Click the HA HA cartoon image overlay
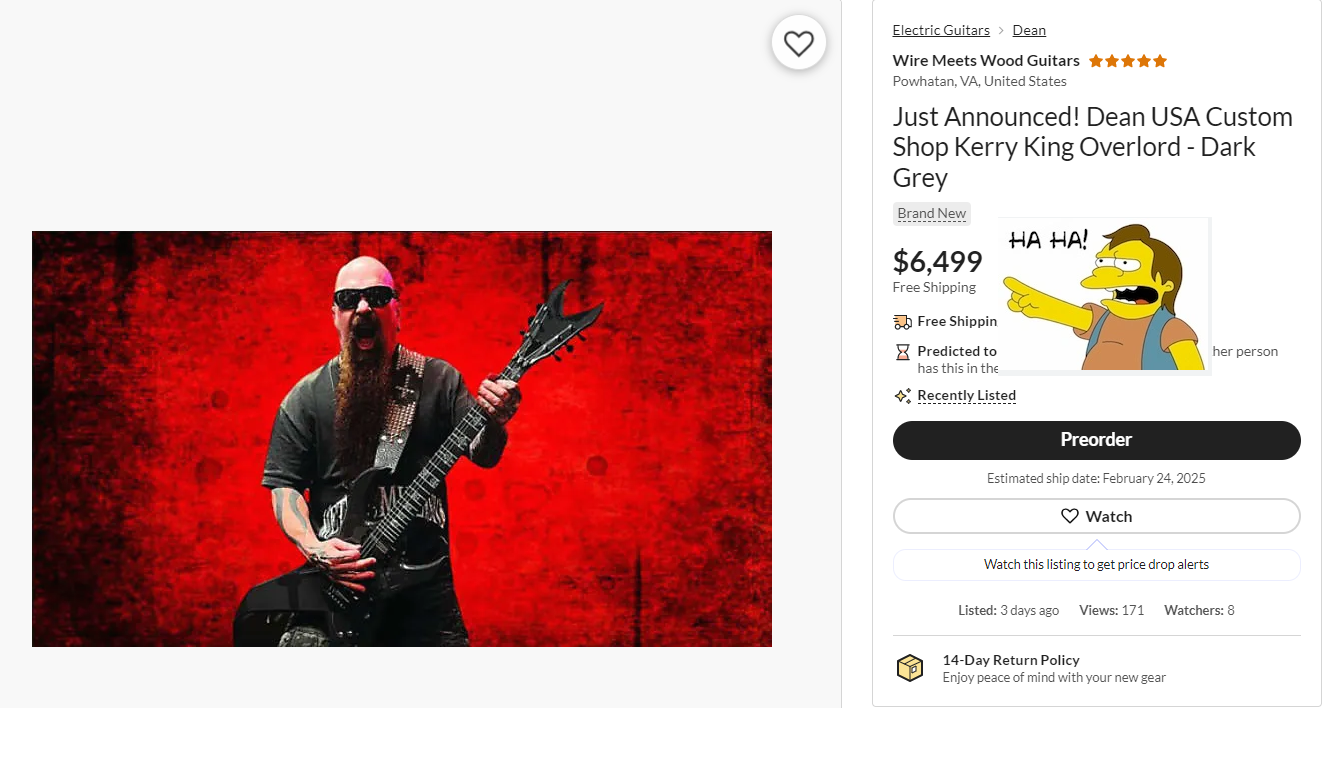Viewport: 1322px width, 770px height. point(1105,296)
